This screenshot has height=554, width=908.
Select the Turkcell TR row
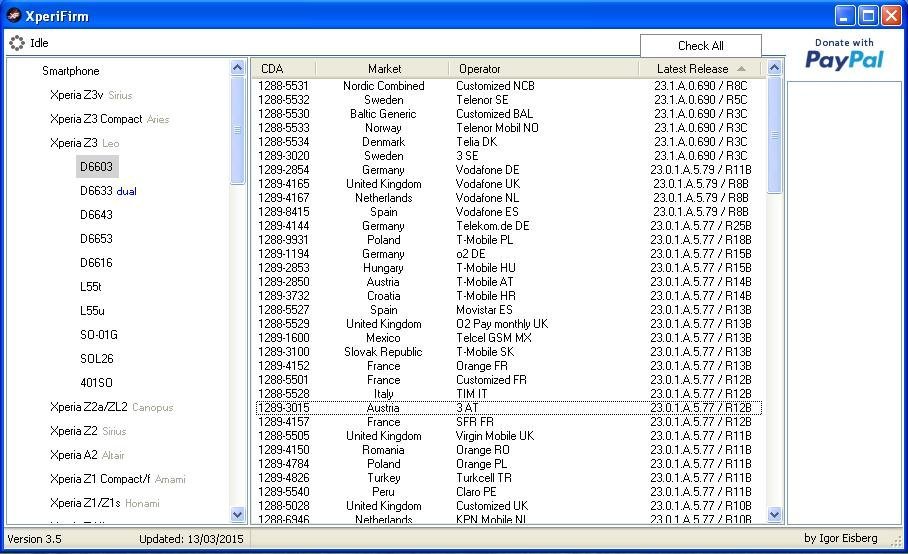click(x=508, y=478)
